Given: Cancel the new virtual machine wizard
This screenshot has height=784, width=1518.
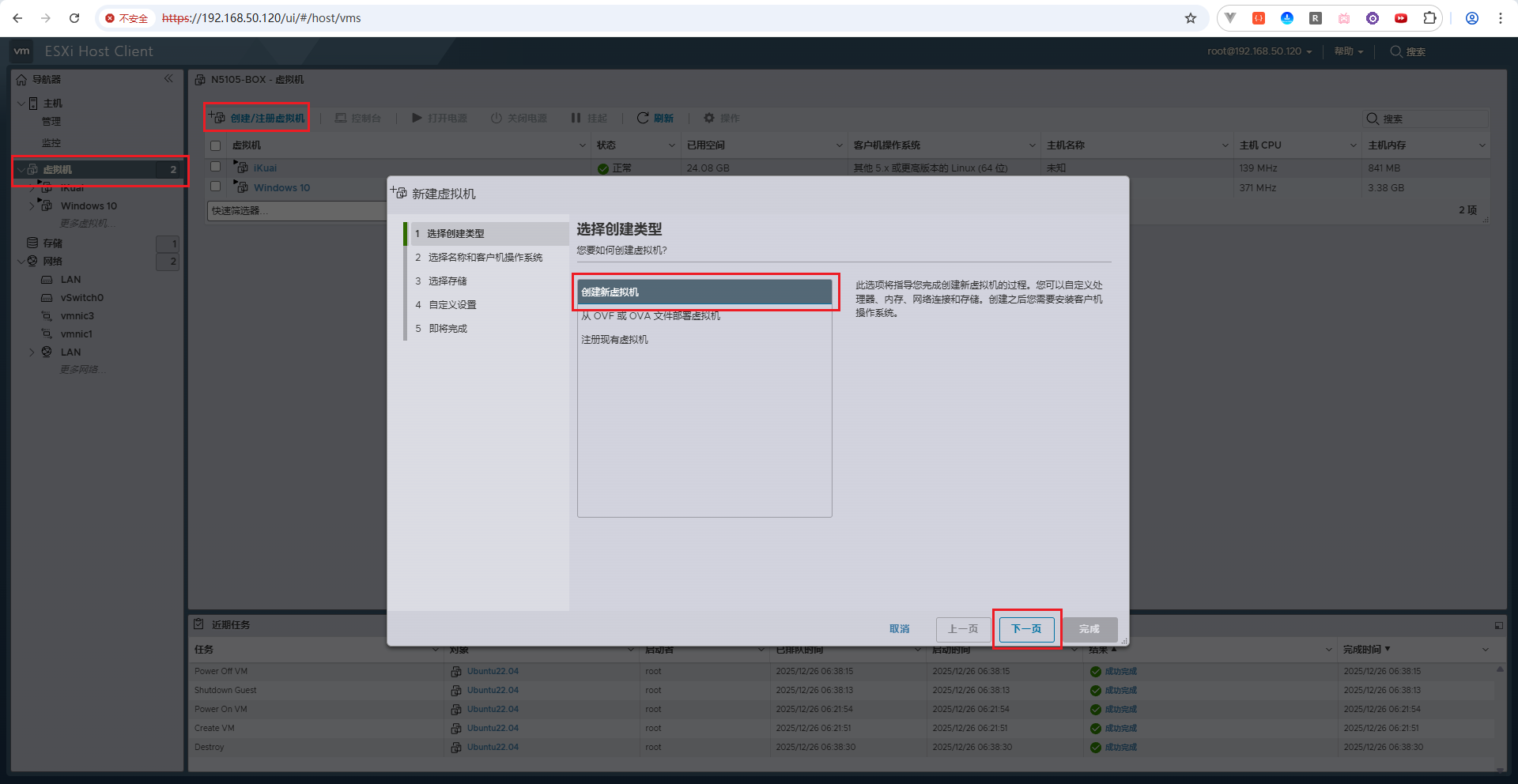Looking at the screenshot, I should tap(899, 629).
